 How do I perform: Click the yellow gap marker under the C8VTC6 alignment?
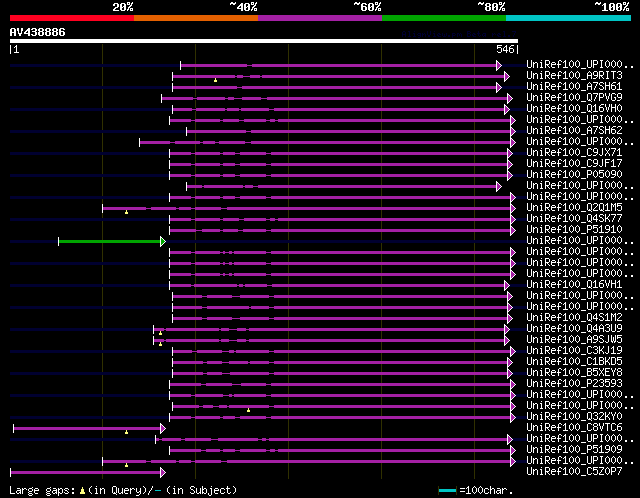[127, 432]
